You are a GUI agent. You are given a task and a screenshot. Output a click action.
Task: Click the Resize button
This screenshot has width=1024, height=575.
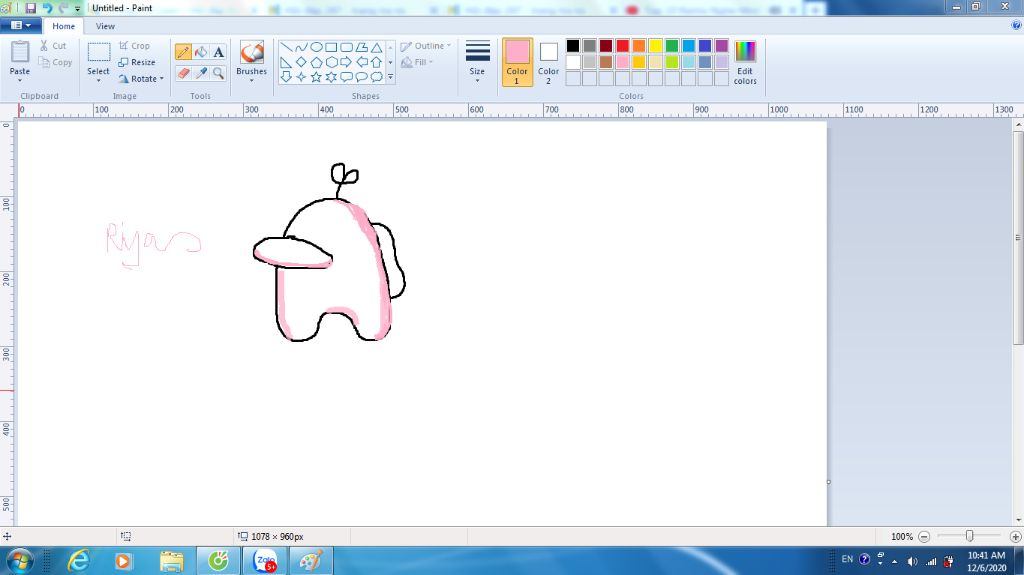pyautogui.click(x=137, y=62)
